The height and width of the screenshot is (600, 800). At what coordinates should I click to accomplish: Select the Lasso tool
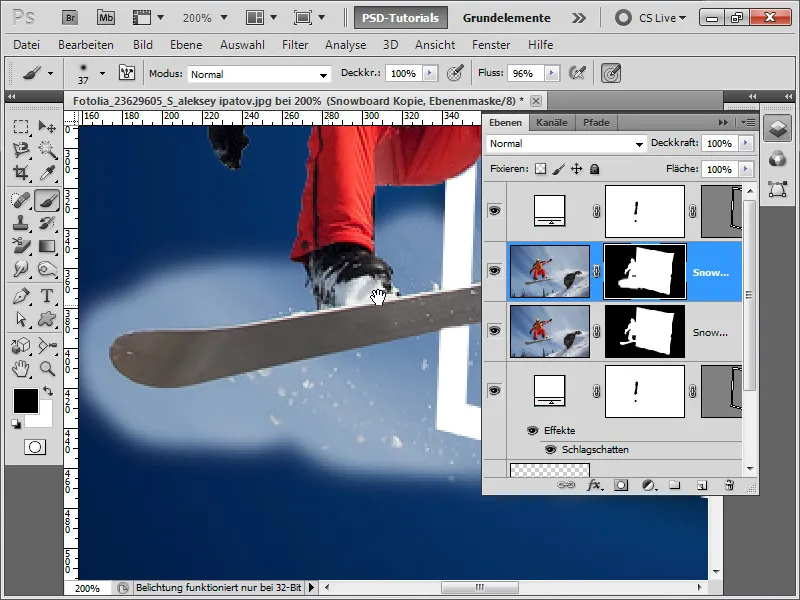[21, 149]
